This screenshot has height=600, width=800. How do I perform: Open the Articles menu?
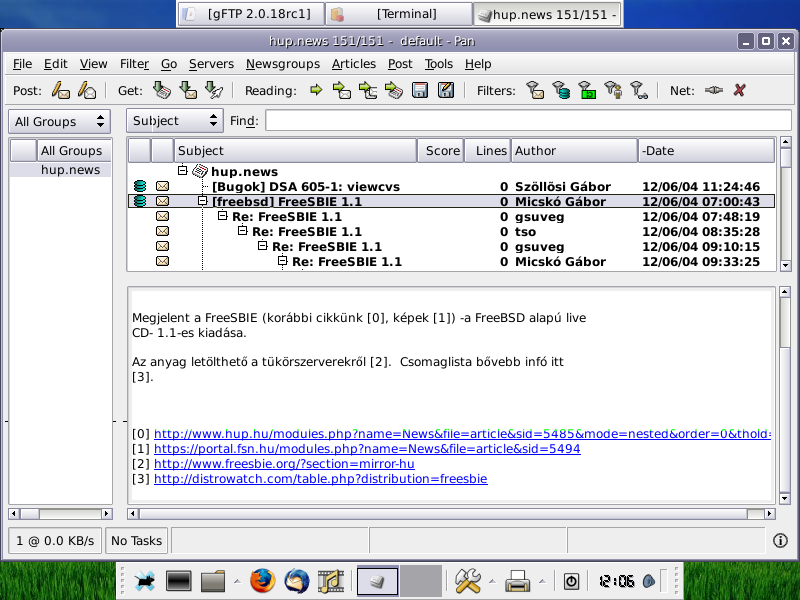(x=354, y=64)
